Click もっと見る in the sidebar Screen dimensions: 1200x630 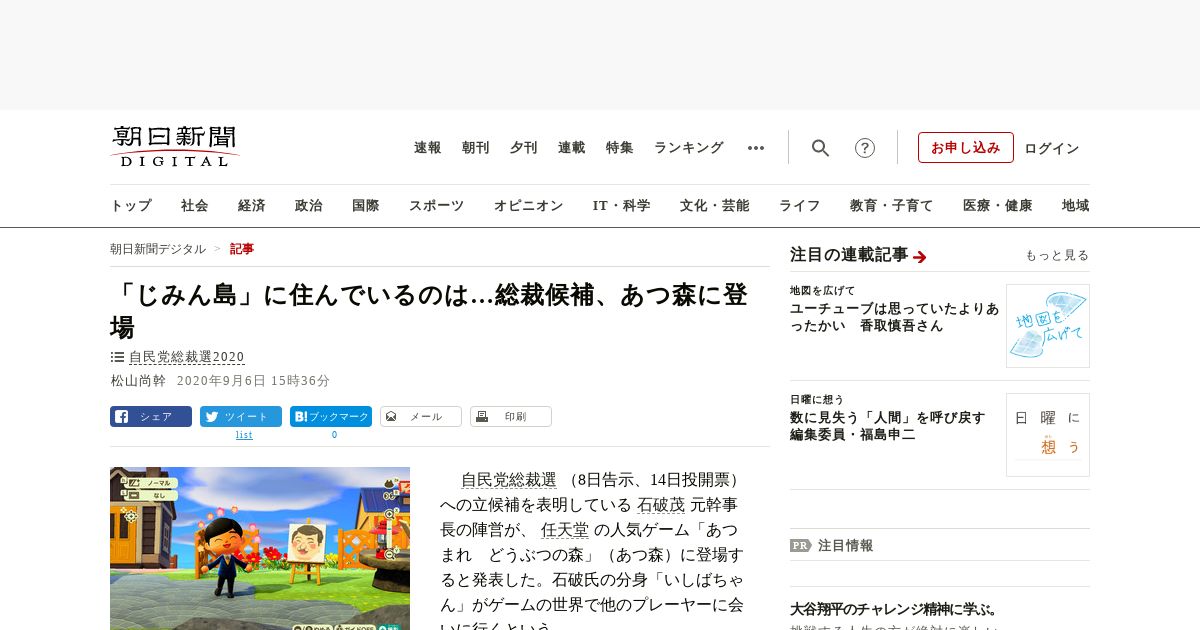[x=1057, y=256]
